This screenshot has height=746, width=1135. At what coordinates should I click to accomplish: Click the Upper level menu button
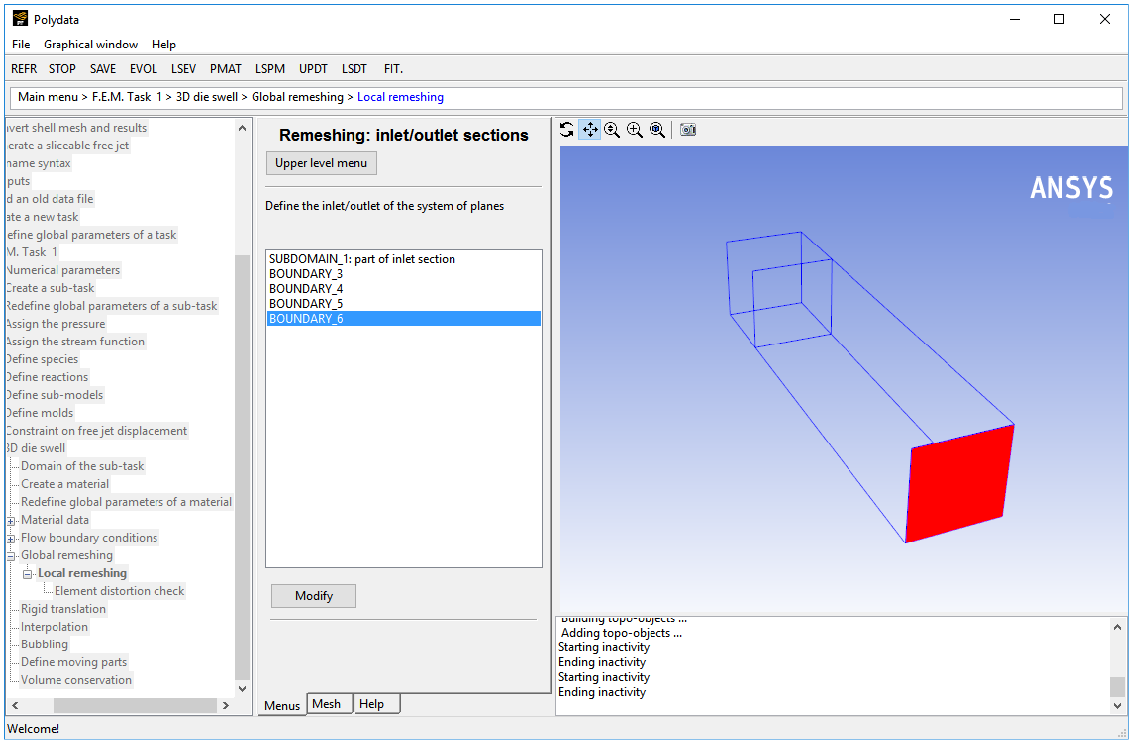(321, 163)
